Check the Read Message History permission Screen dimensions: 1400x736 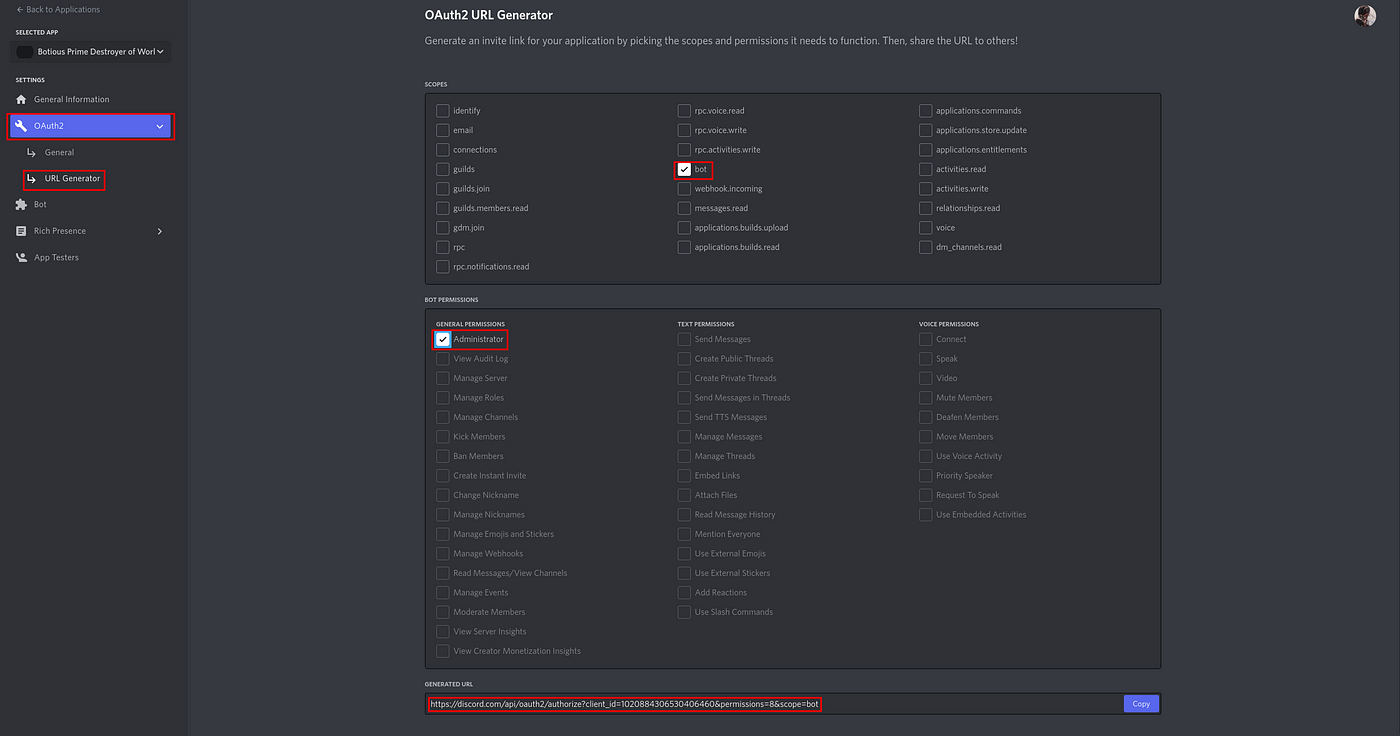[684, 515]
